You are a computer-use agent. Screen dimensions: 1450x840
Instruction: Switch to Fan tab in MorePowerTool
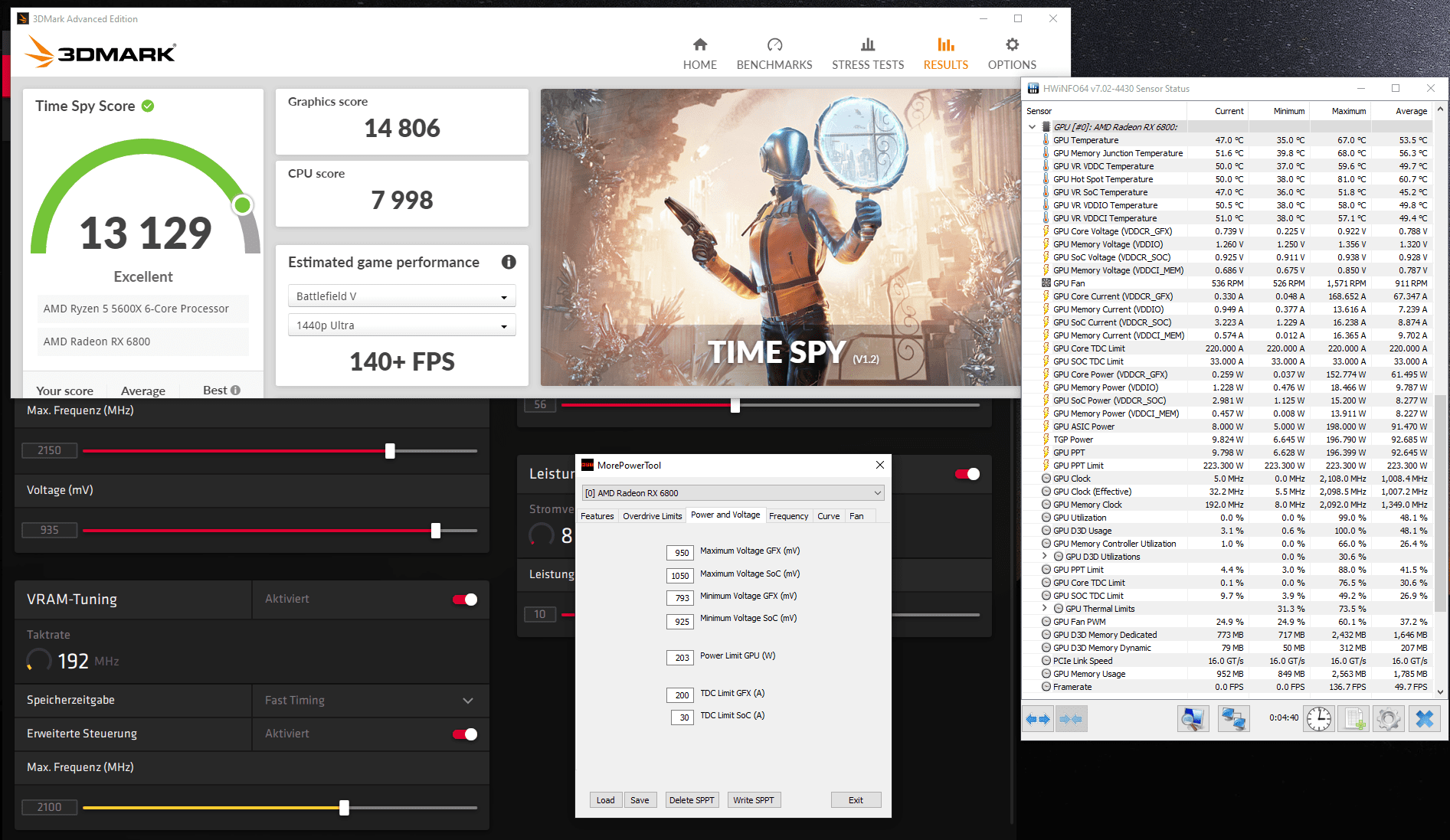tap(856, 516)
